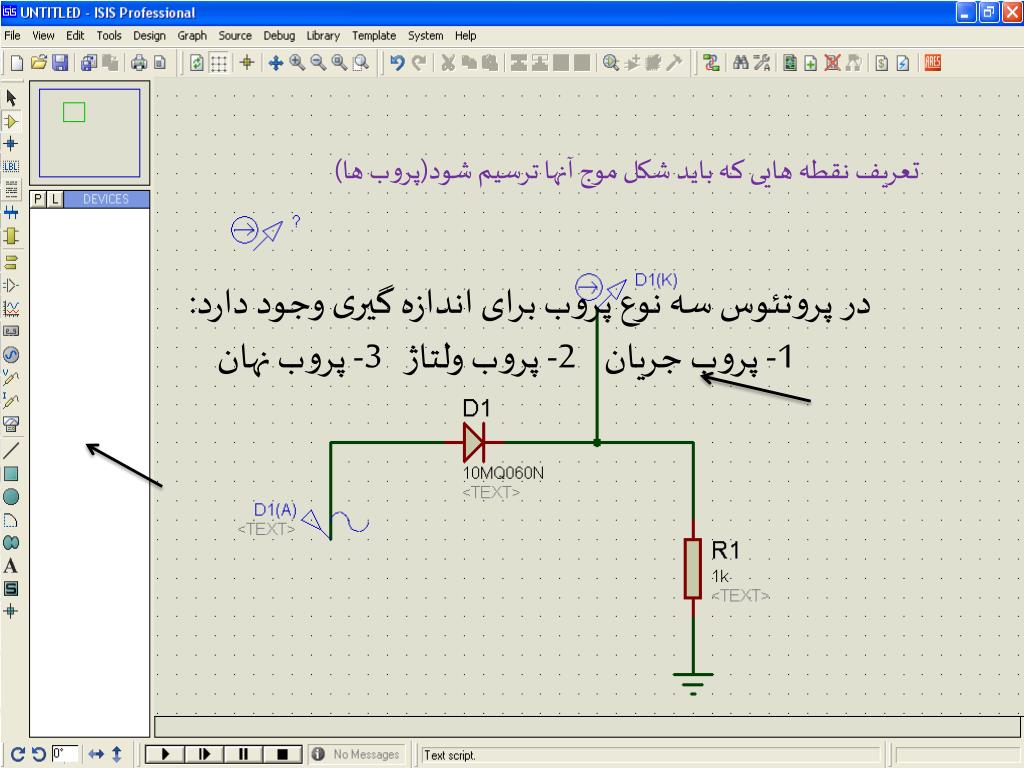Viewport: 1024px width, 768px height.
Task: Activate Component mode tool
Action: [11, 121]
